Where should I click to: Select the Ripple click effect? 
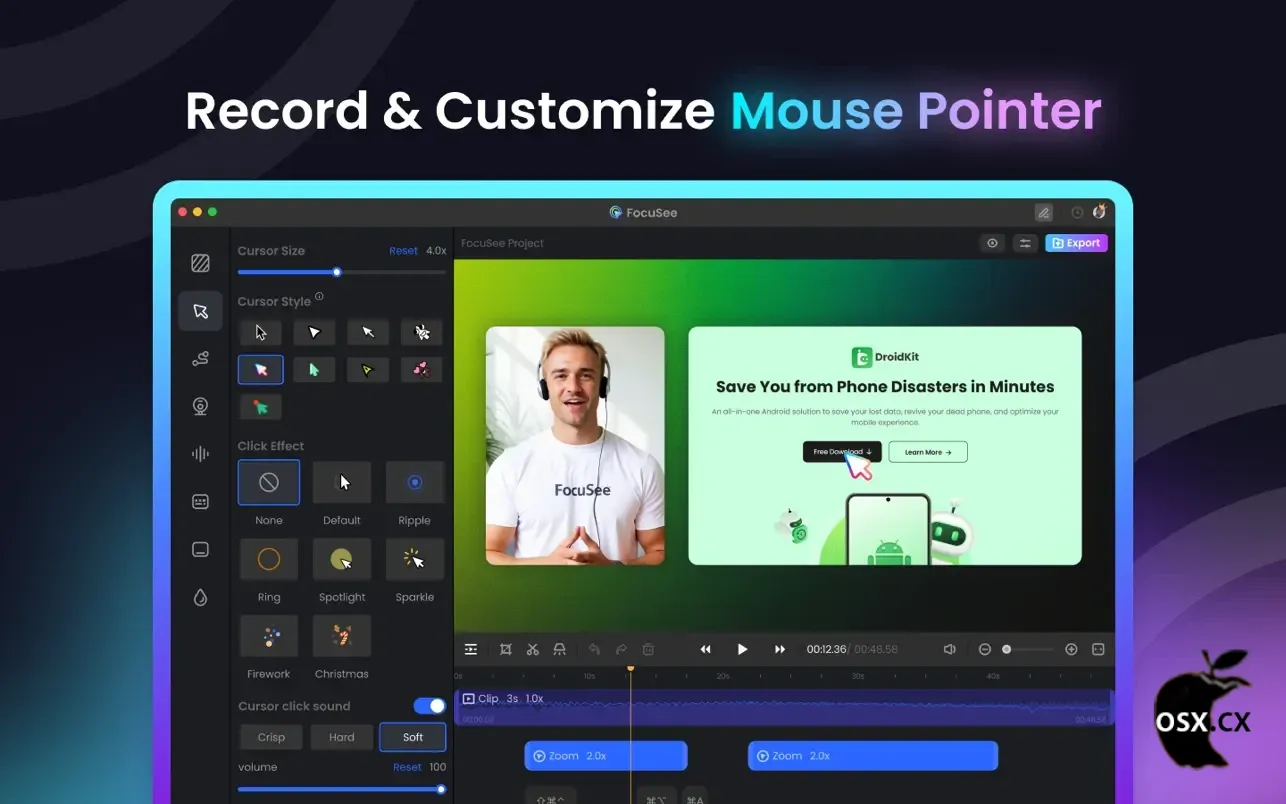[x=414, y=483]
